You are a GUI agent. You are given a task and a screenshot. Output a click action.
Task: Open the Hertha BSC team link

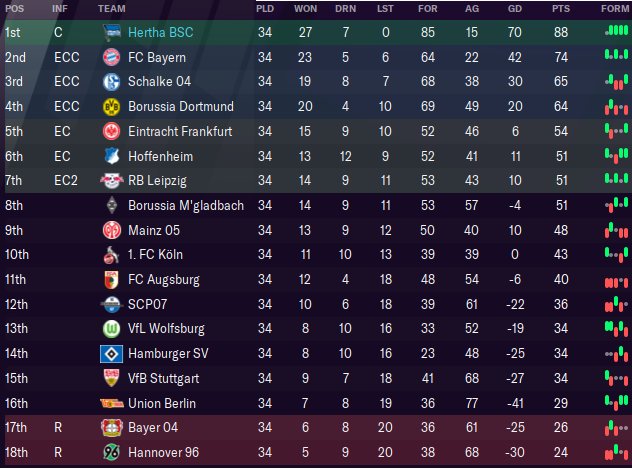click(x=160, y=32)
